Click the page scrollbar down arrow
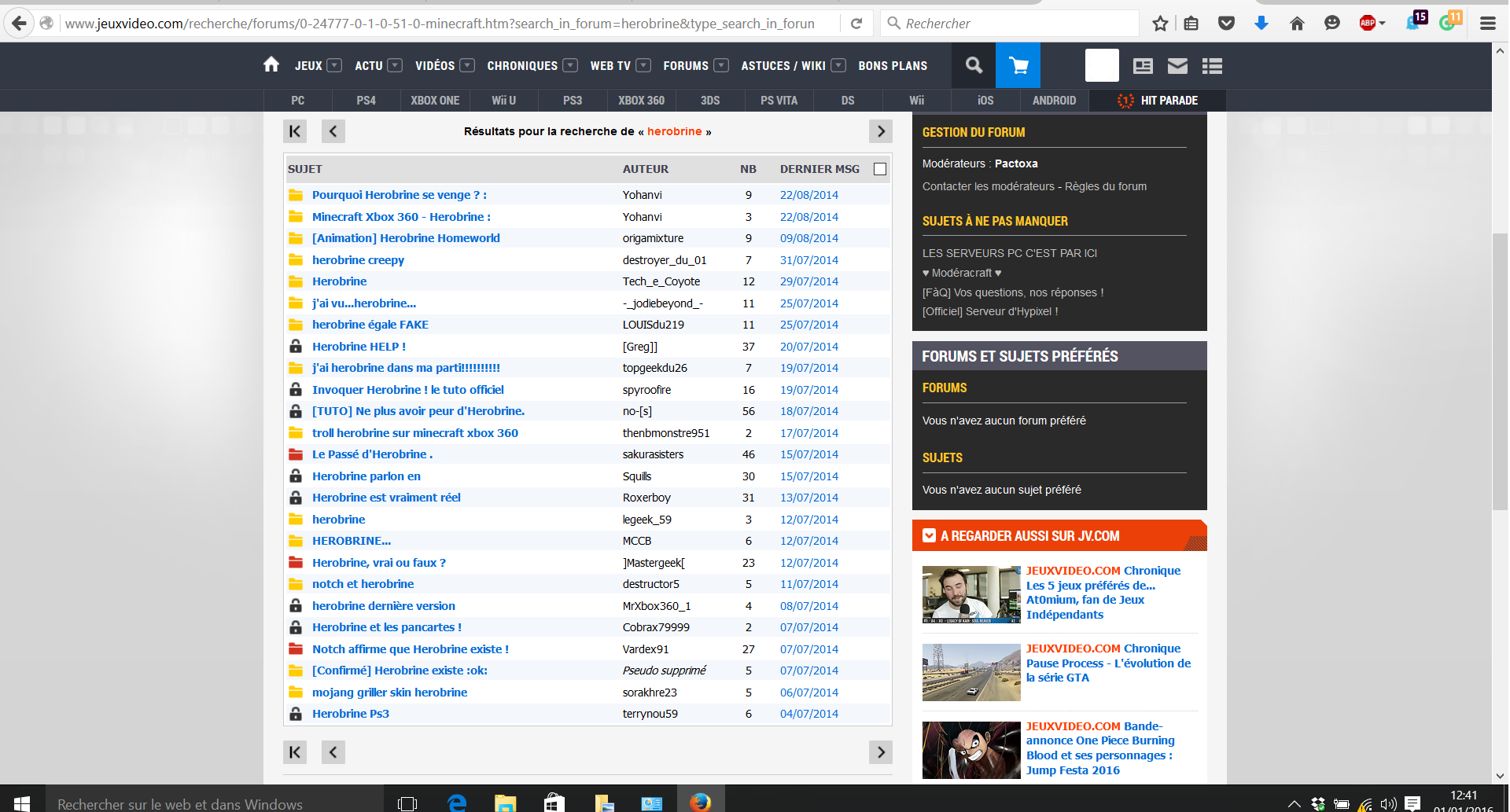This screenshot has width=1510, height=812. (1500, 776)
